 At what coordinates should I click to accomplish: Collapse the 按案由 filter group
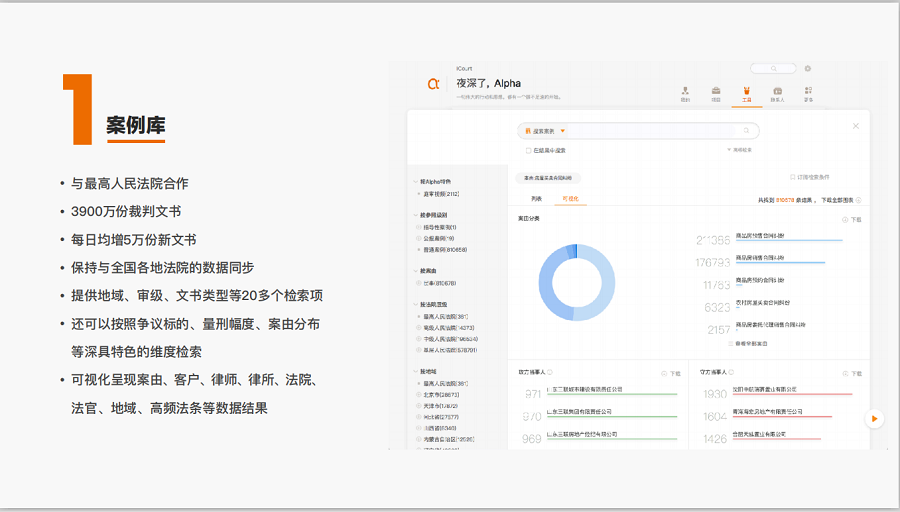(x=416, y=270)
